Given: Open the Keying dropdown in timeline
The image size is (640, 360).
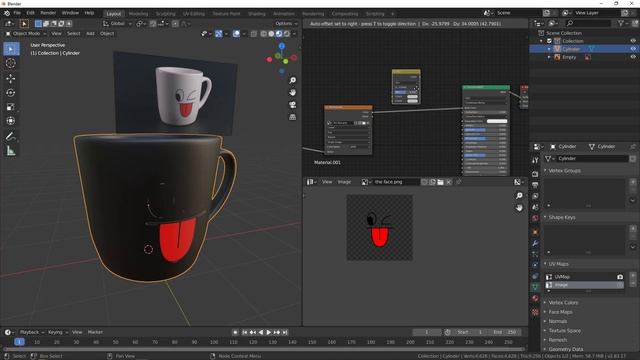Looking at the screenshot, I should coord(58,332).
